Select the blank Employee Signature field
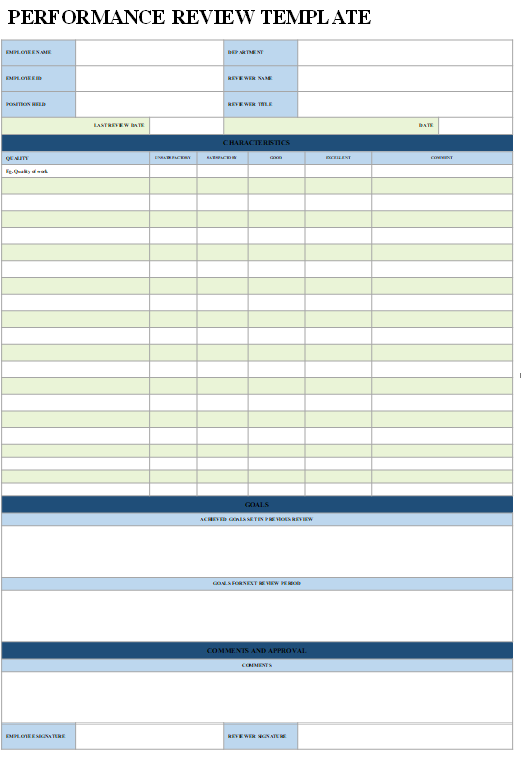Image resolution: width=521 pixels, height=762 pixels. pos(149,736)
